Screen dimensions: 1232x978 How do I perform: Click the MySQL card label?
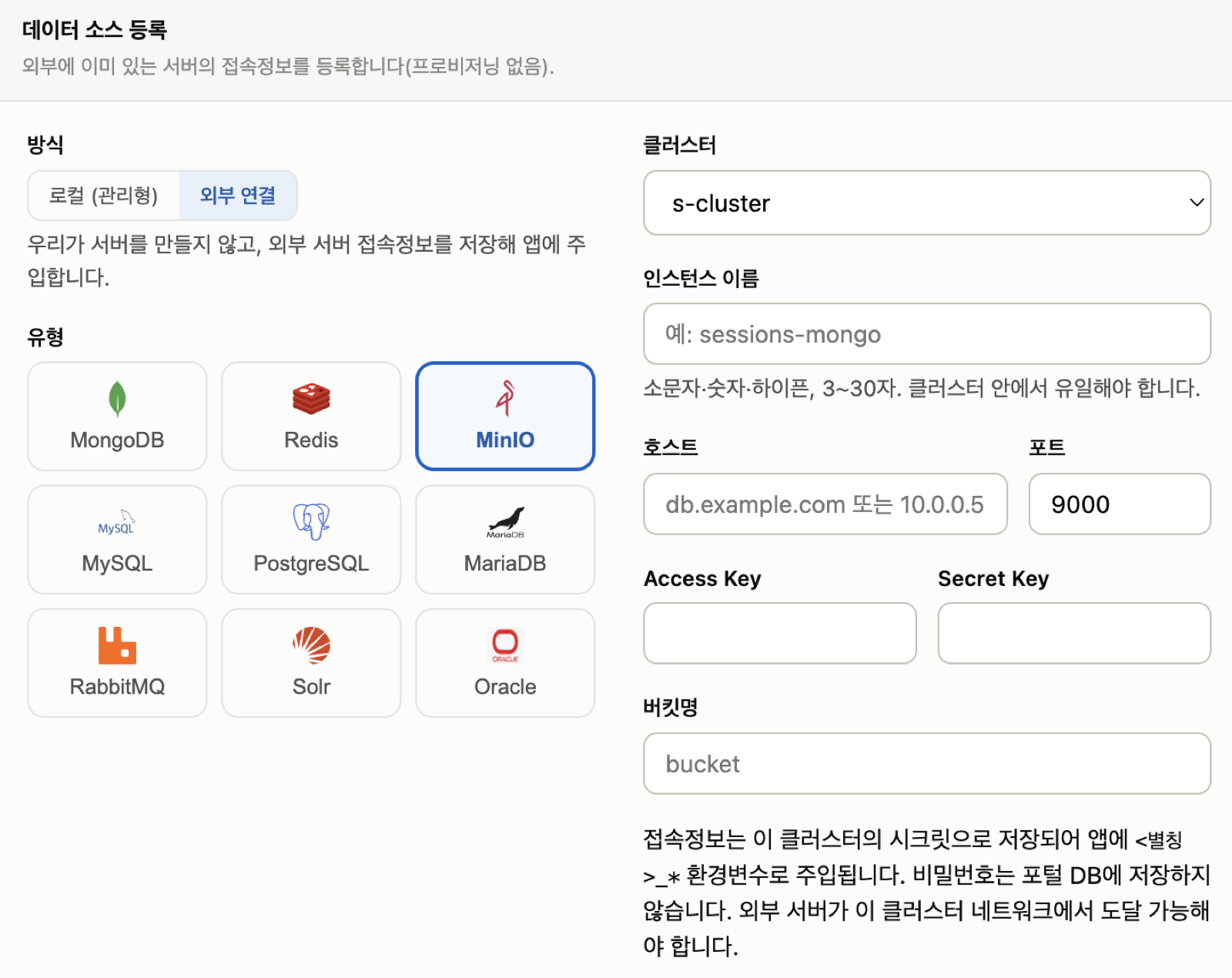pos(117,564)
